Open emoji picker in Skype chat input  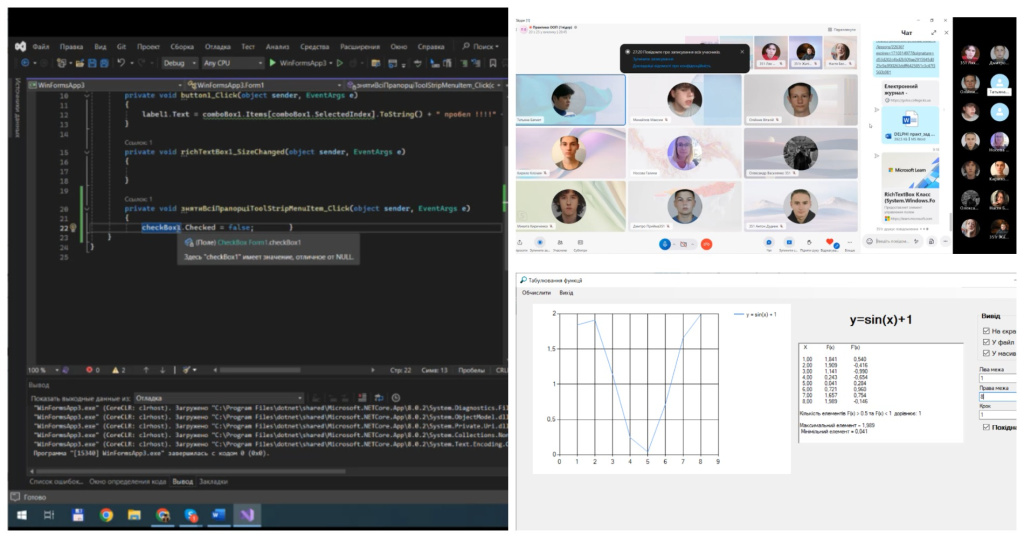(x=870, y=242)
